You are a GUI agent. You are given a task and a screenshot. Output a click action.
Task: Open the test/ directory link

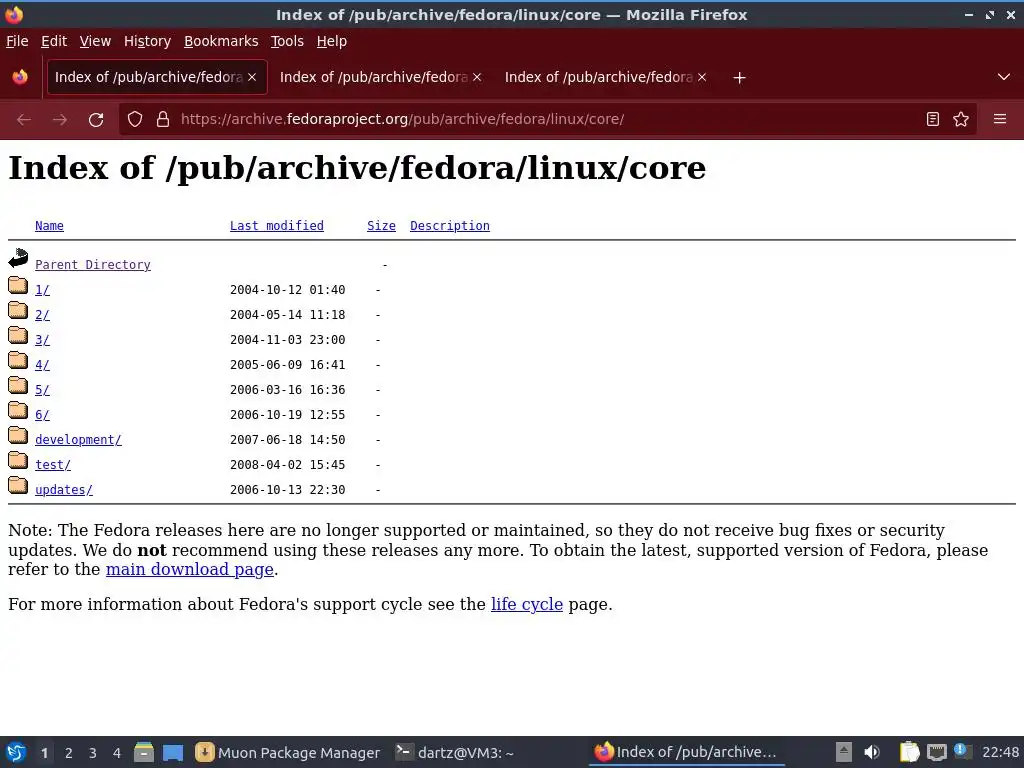53,465
